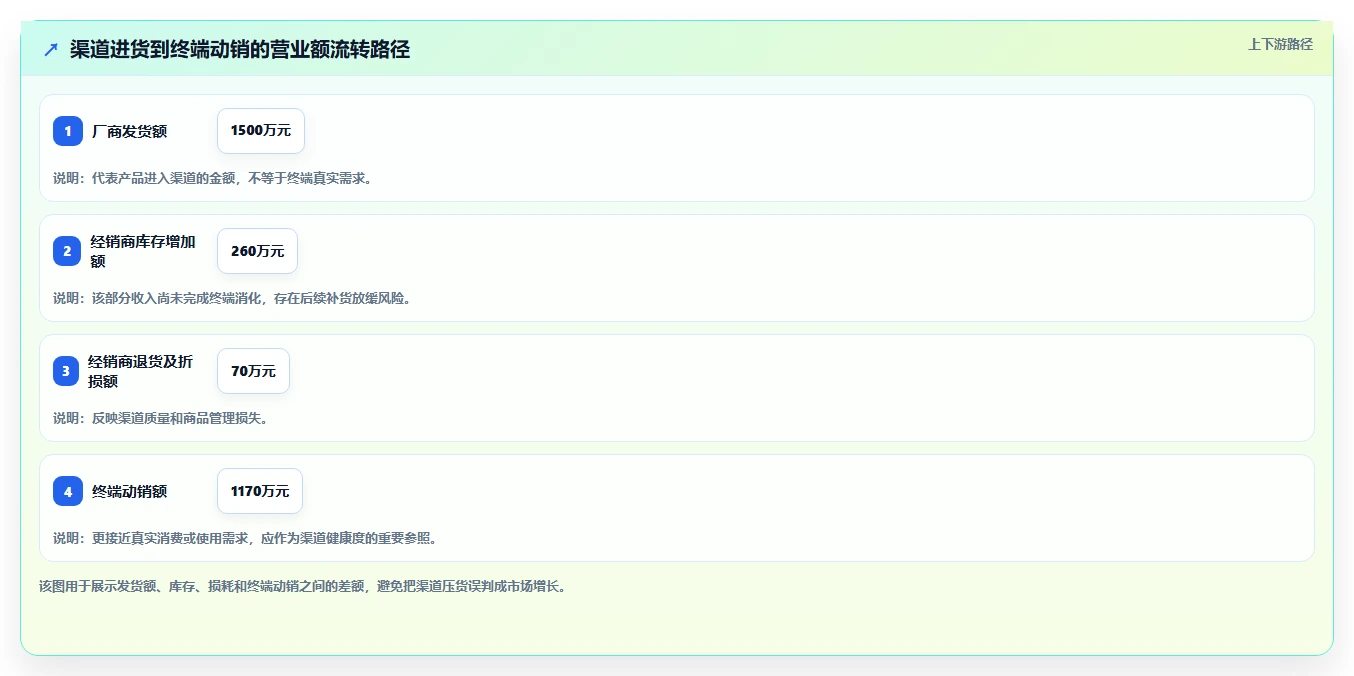Click the 经销商退货及折损额 label
Screen dimensions: 1354x676
tap(140, 371)
